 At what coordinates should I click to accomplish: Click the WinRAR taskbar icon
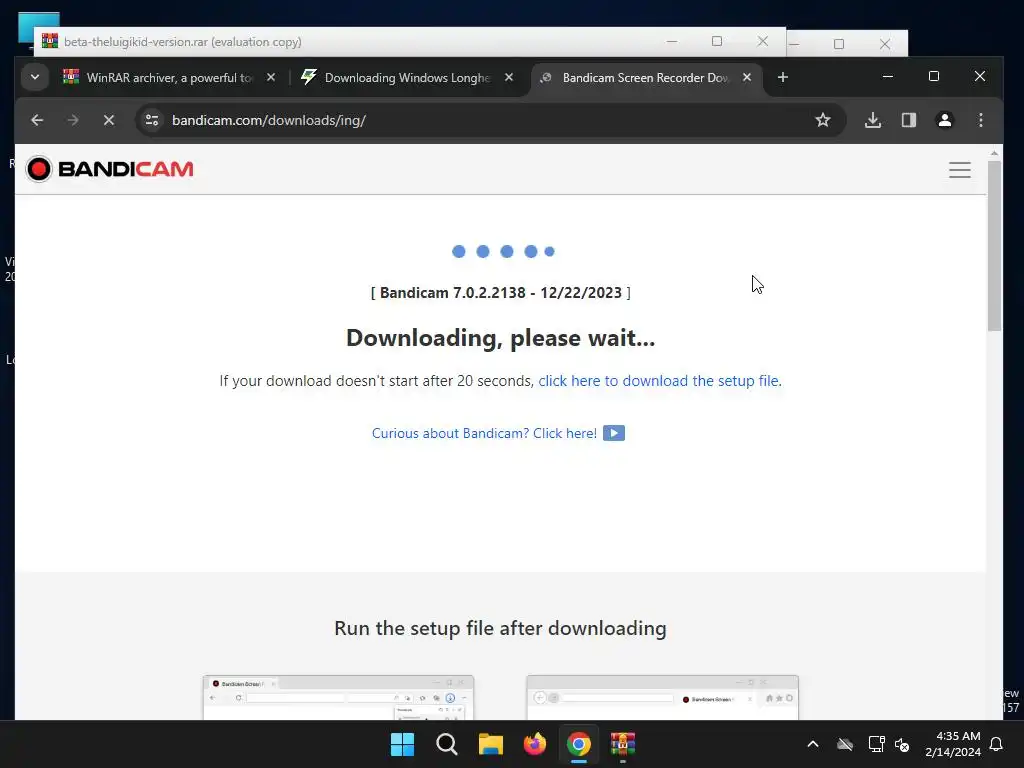tap(623, 744)
